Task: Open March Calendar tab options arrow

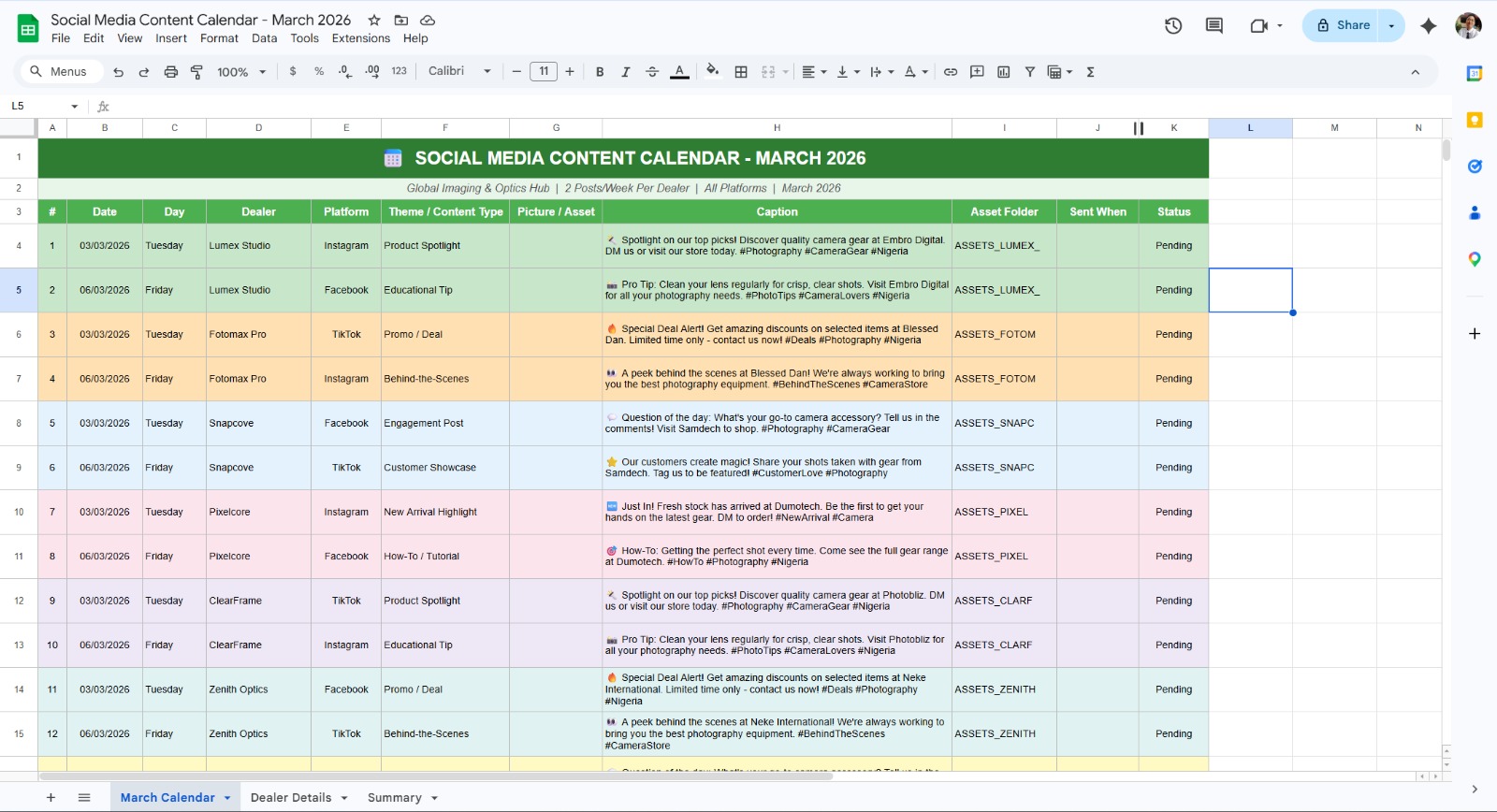Action: (x=227, y=798)
